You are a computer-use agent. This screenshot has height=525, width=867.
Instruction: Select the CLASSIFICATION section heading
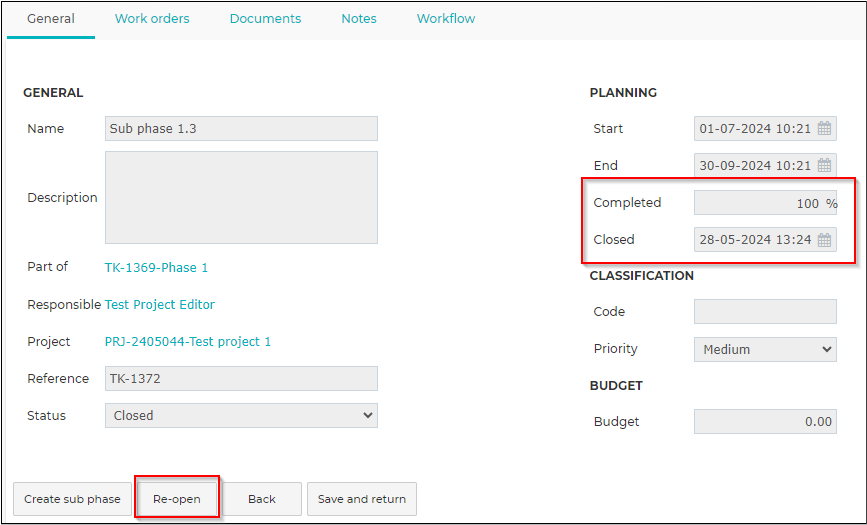point(641,276)
